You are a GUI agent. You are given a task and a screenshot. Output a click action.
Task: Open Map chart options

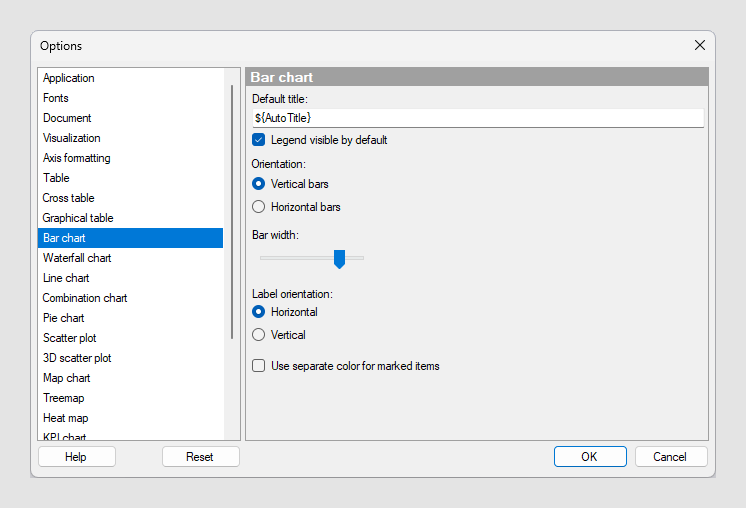click(130, 378)
